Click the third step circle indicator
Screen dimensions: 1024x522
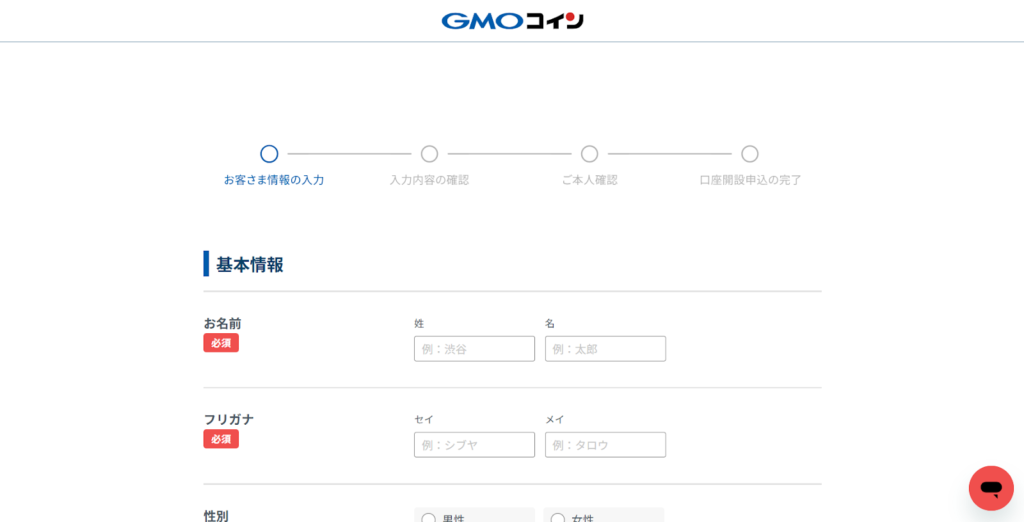pos(589,154)
